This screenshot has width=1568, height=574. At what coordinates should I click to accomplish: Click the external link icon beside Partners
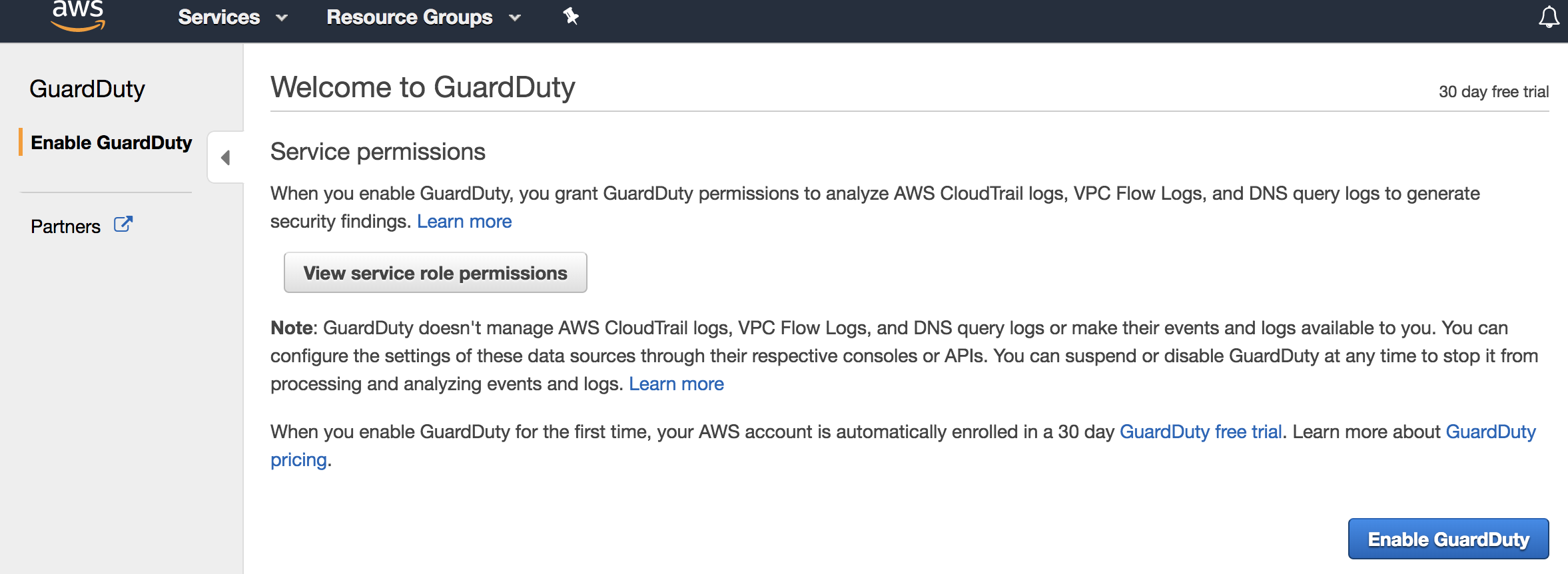coord(123,225)
